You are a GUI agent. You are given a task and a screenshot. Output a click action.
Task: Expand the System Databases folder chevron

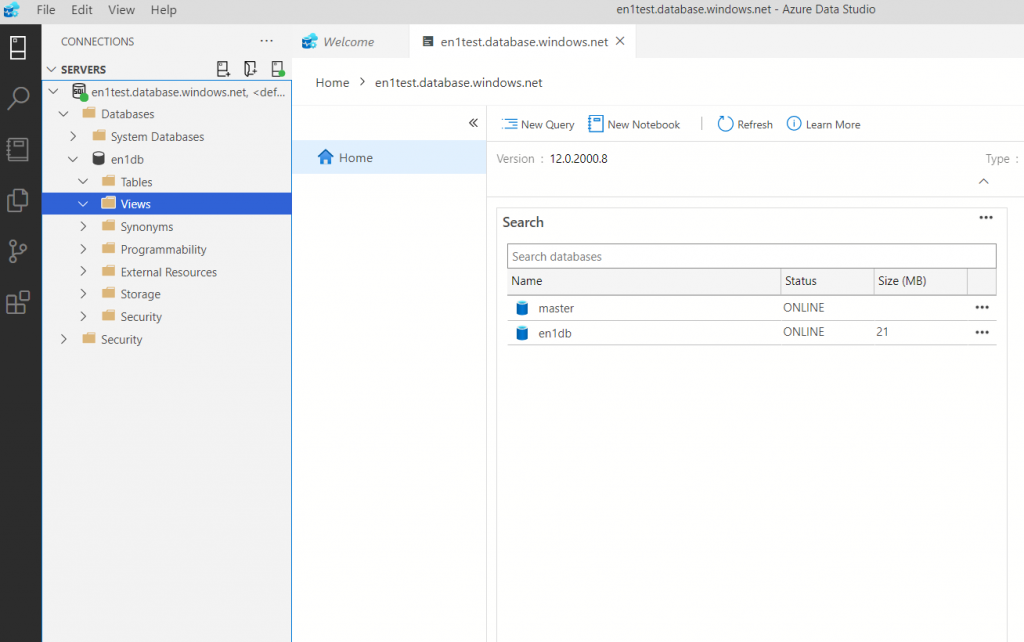click(73, 136)
